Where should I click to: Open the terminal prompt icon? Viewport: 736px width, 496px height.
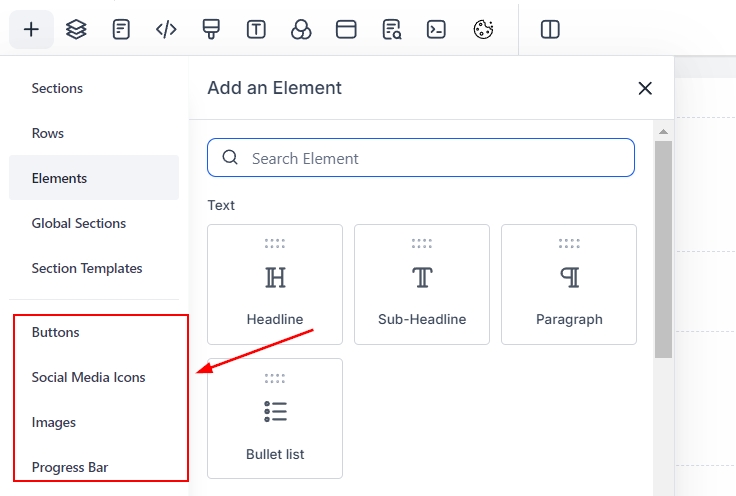pos(436,29)
